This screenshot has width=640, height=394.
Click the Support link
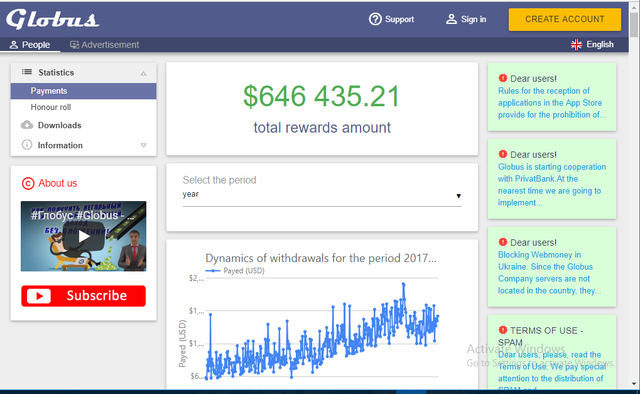[x=399, y=19]
